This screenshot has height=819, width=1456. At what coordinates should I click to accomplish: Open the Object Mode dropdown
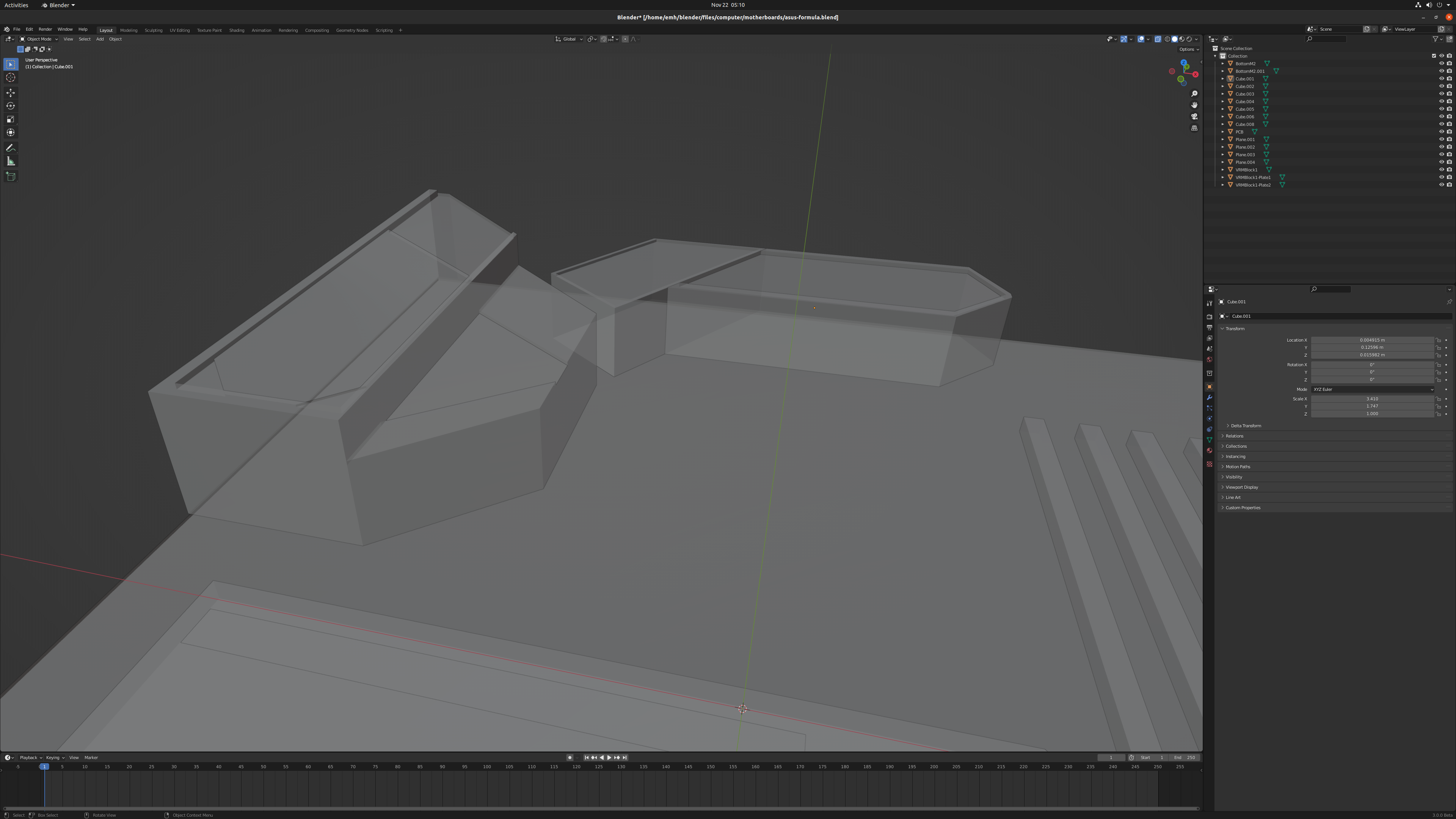click(x=38, y=39)
